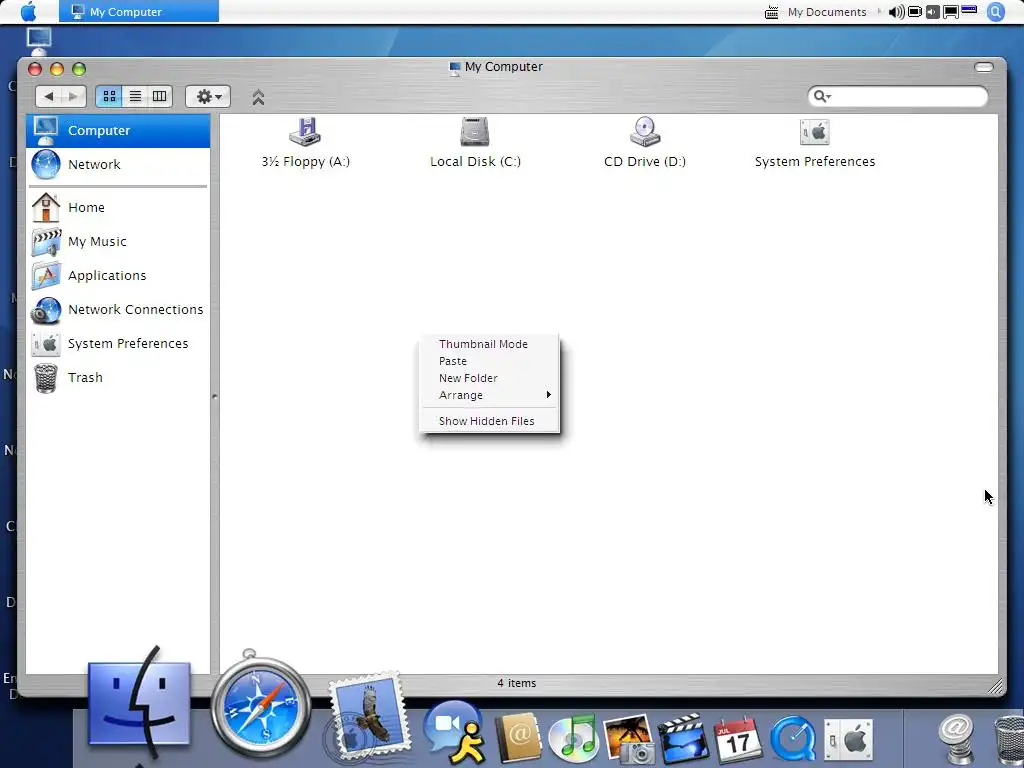Screen dimensions: 1024x768
Task: Open Applications in the sidebar
Action: coord(118,276)
